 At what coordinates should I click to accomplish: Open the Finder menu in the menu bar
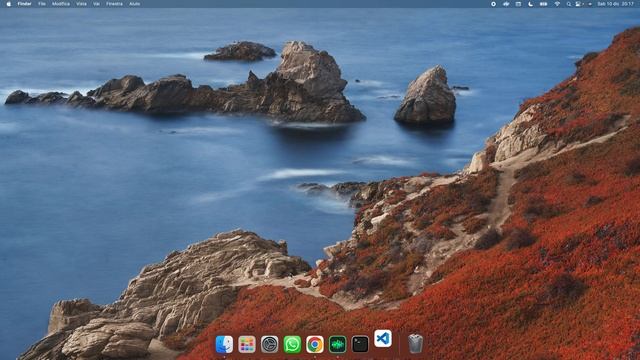(24, 4)
